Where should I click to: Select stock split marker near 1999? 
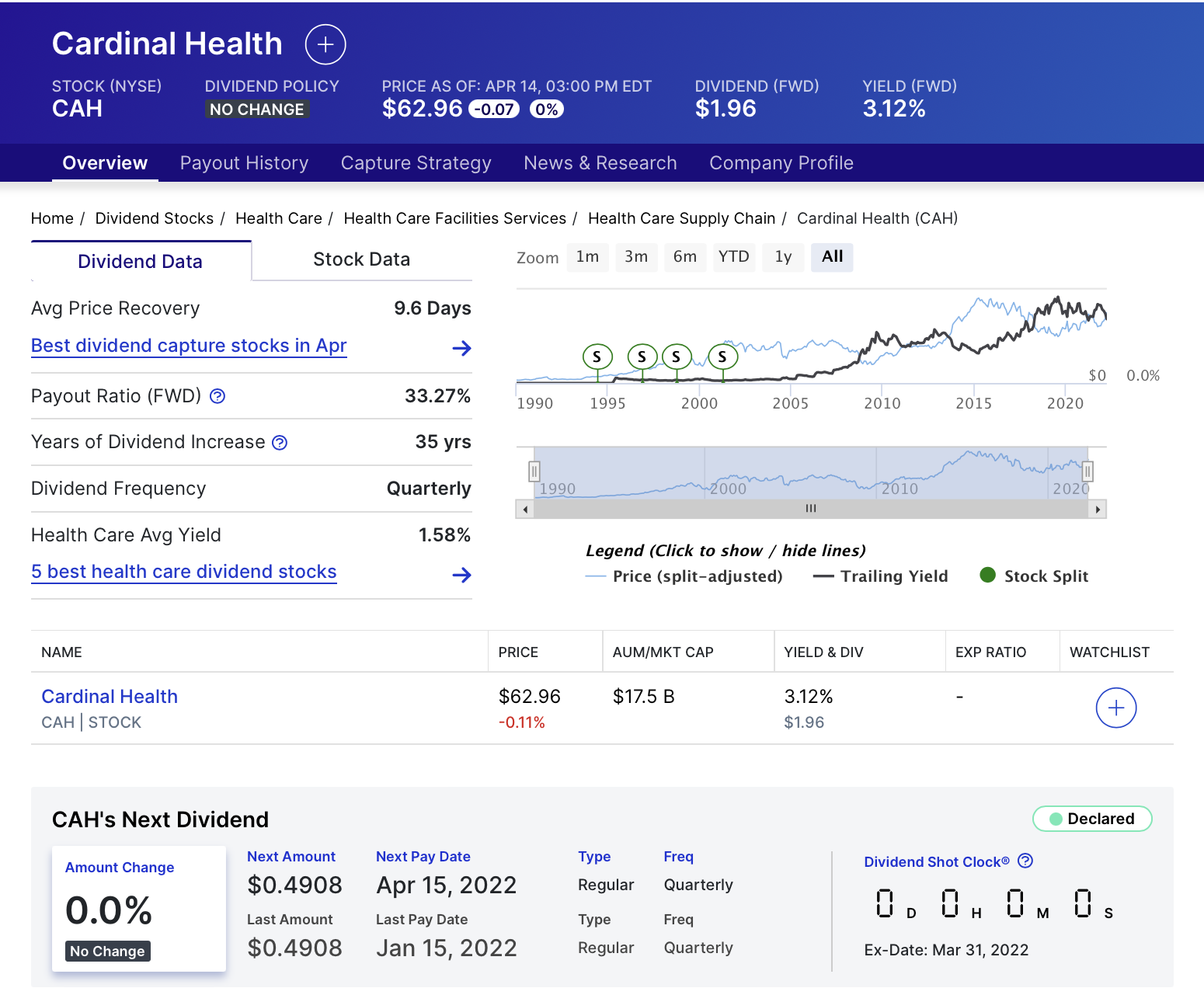click(x=677, y=357)
